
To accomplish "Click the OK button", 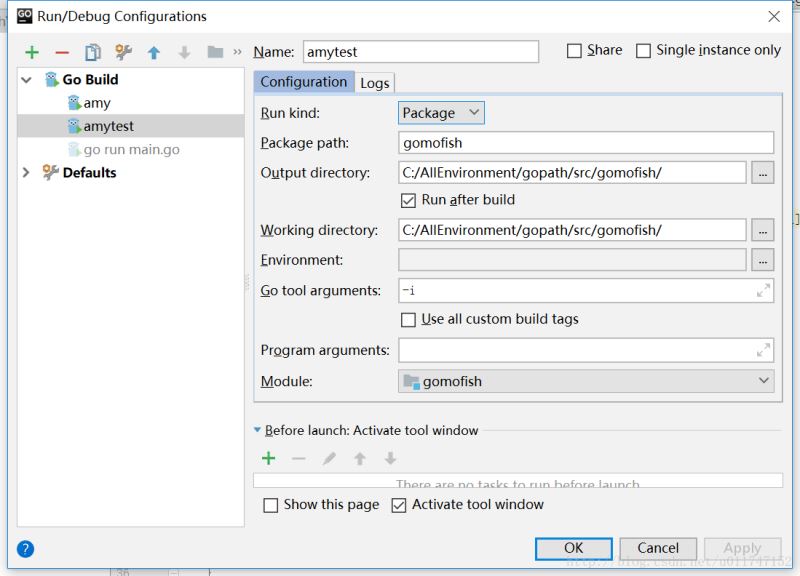I will [x=573, y=548].
